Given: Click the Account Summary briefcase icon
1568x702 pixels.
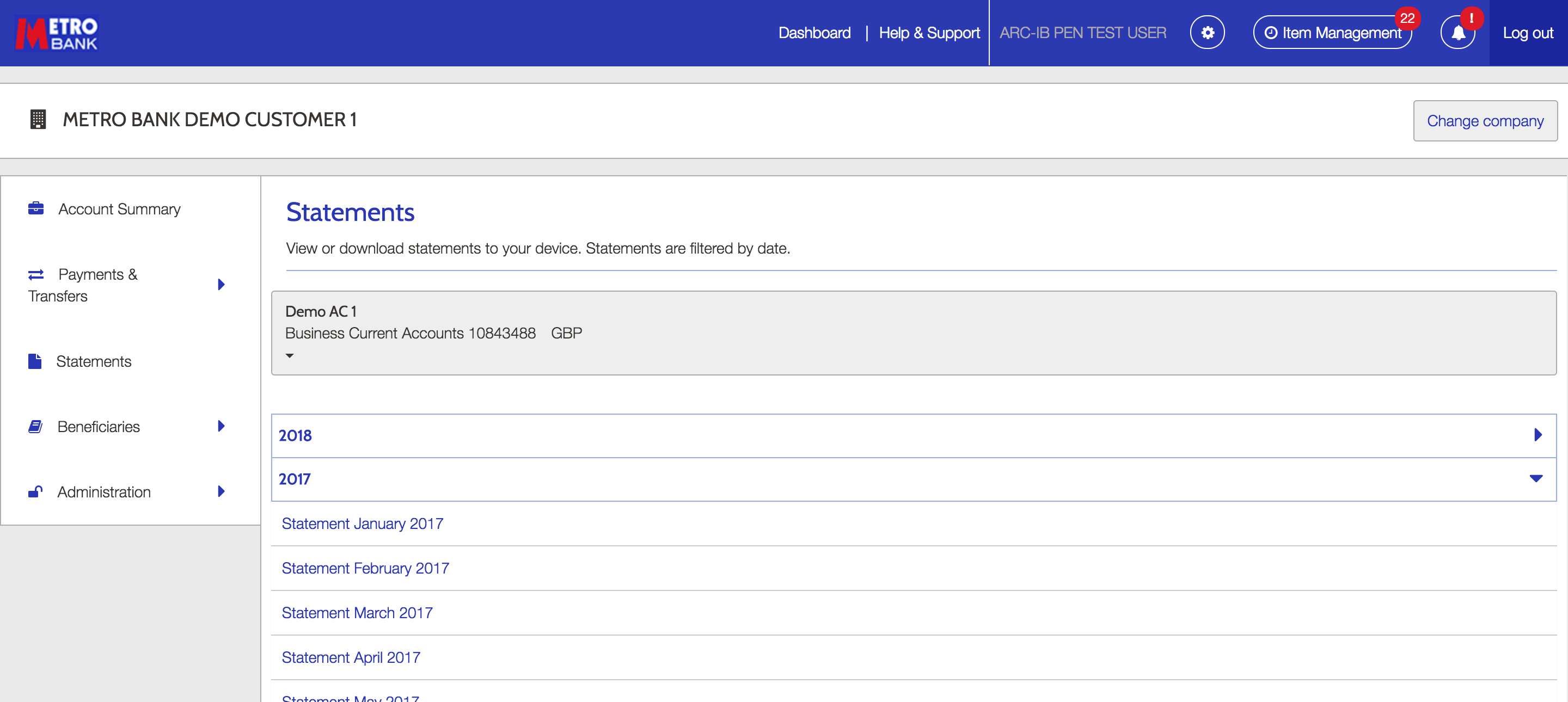Looking at the screenshot, I should click(36, 208).
